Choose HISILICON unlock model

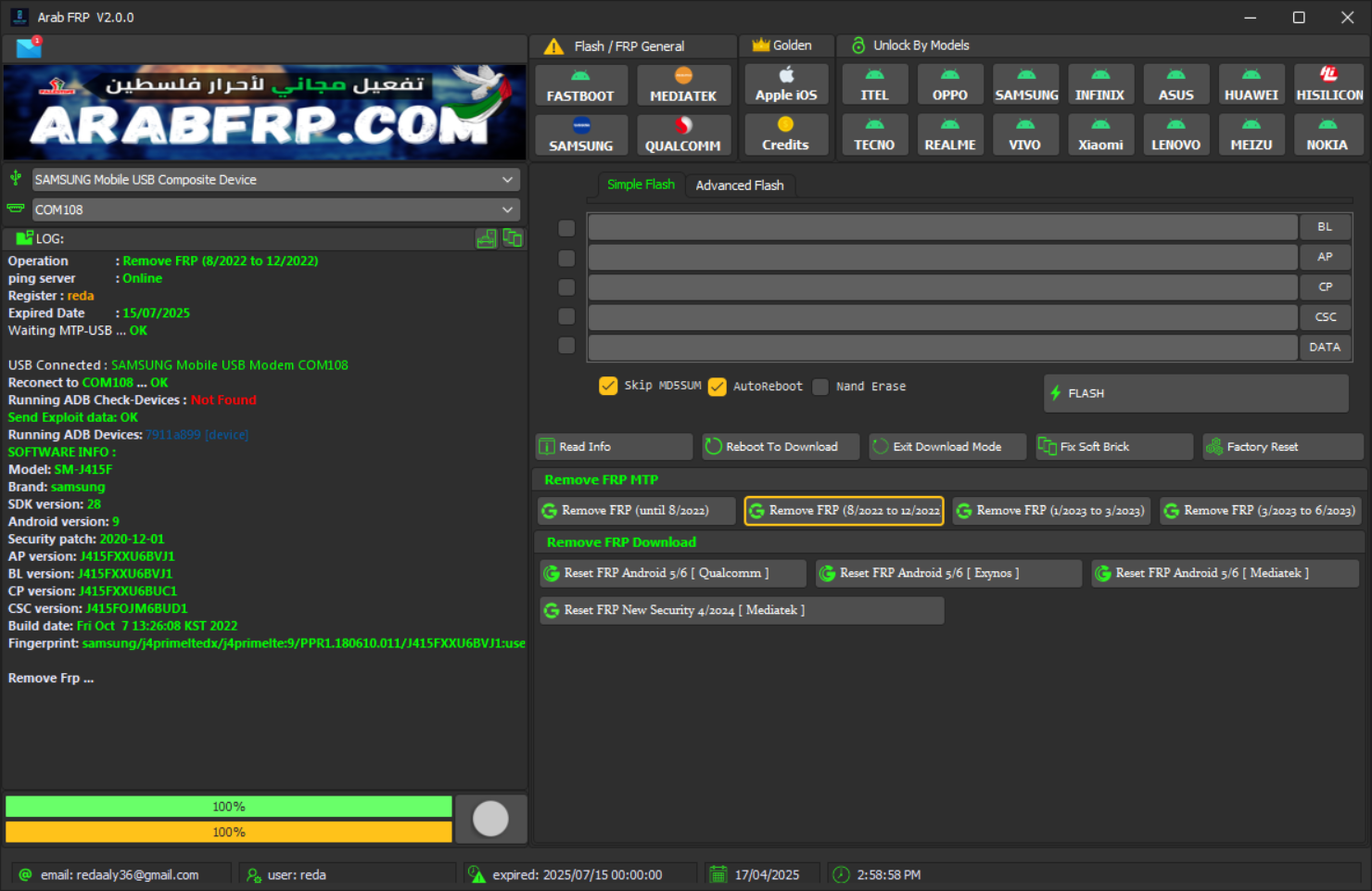(x=1329, y=84)
